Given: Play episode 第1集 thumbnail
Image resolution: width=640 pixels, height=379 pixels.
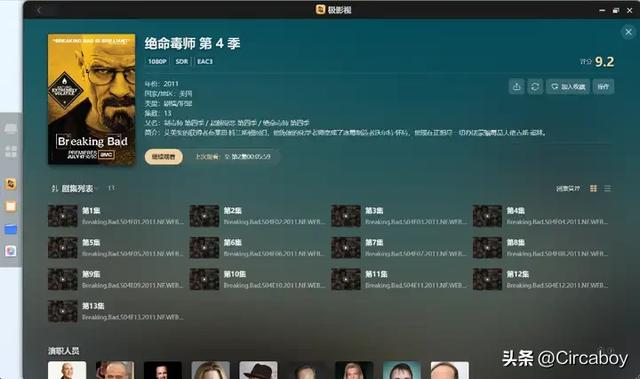Looking at the screenshot, I should (x=62, y=216).
